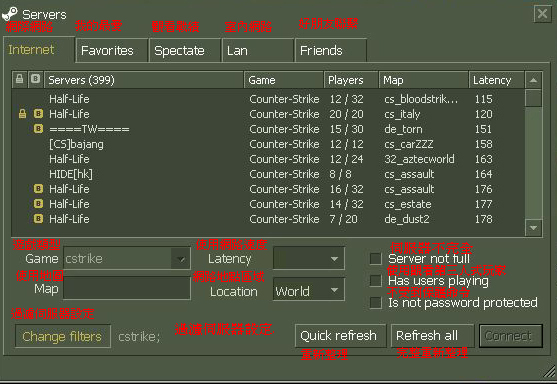This screenshot has width=557, height=384.
Task: Click the bot icon beside ====TW==== server
Action: pyautogui.click(x=38, y=129)
